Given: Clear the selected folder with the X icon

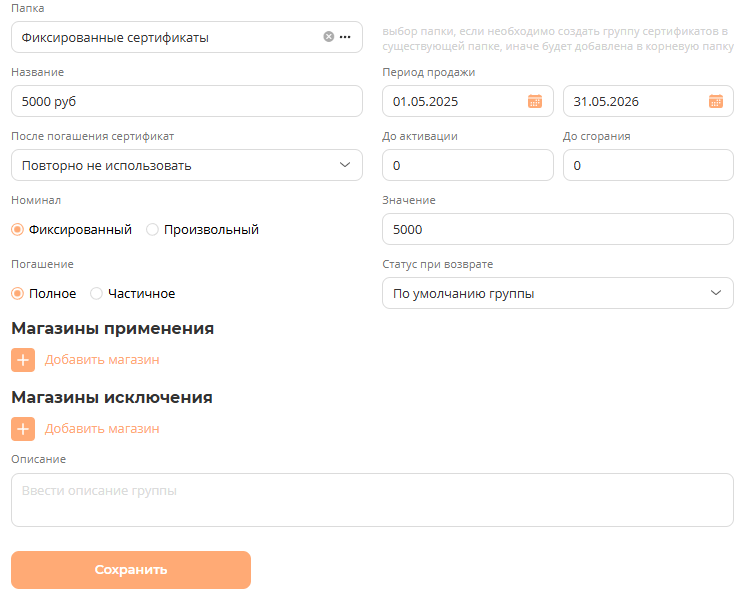Looking at the screenshot, I should (x=329, y=37).
